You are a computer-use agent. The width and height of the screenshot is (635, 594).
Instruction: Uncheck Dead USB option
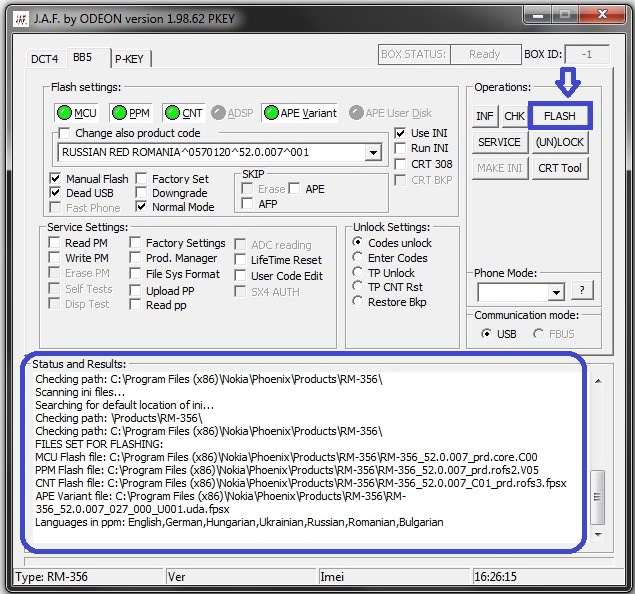[x=55, y=193]
